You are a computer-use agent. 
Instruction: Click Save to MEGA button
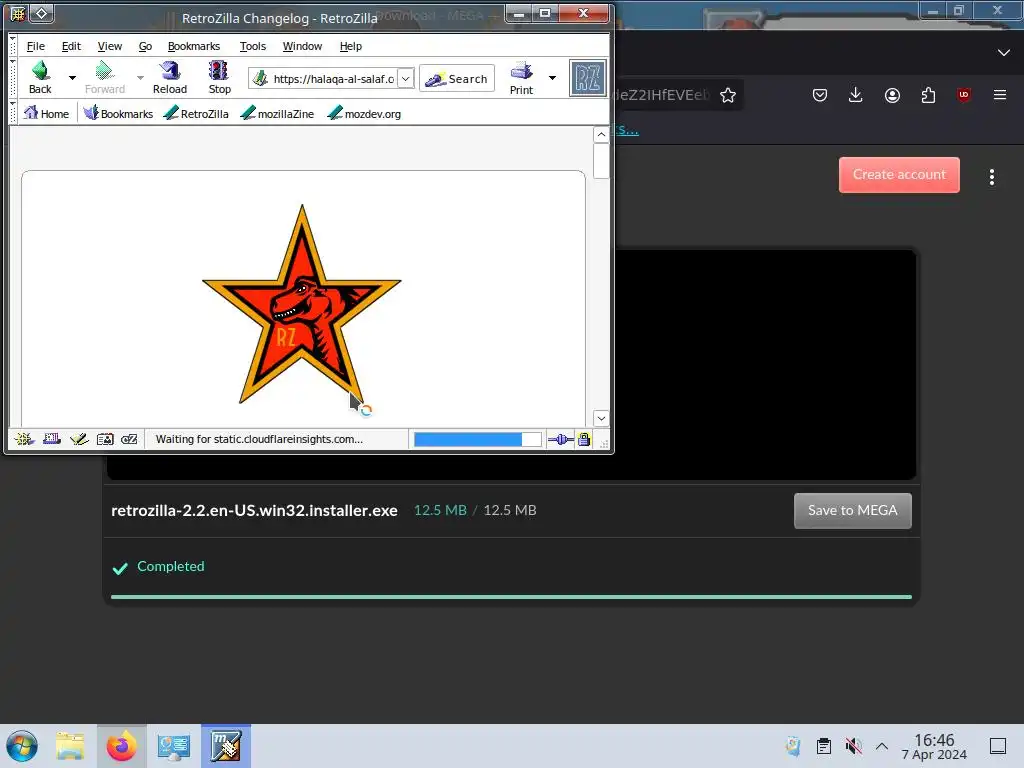pos(852,511)
